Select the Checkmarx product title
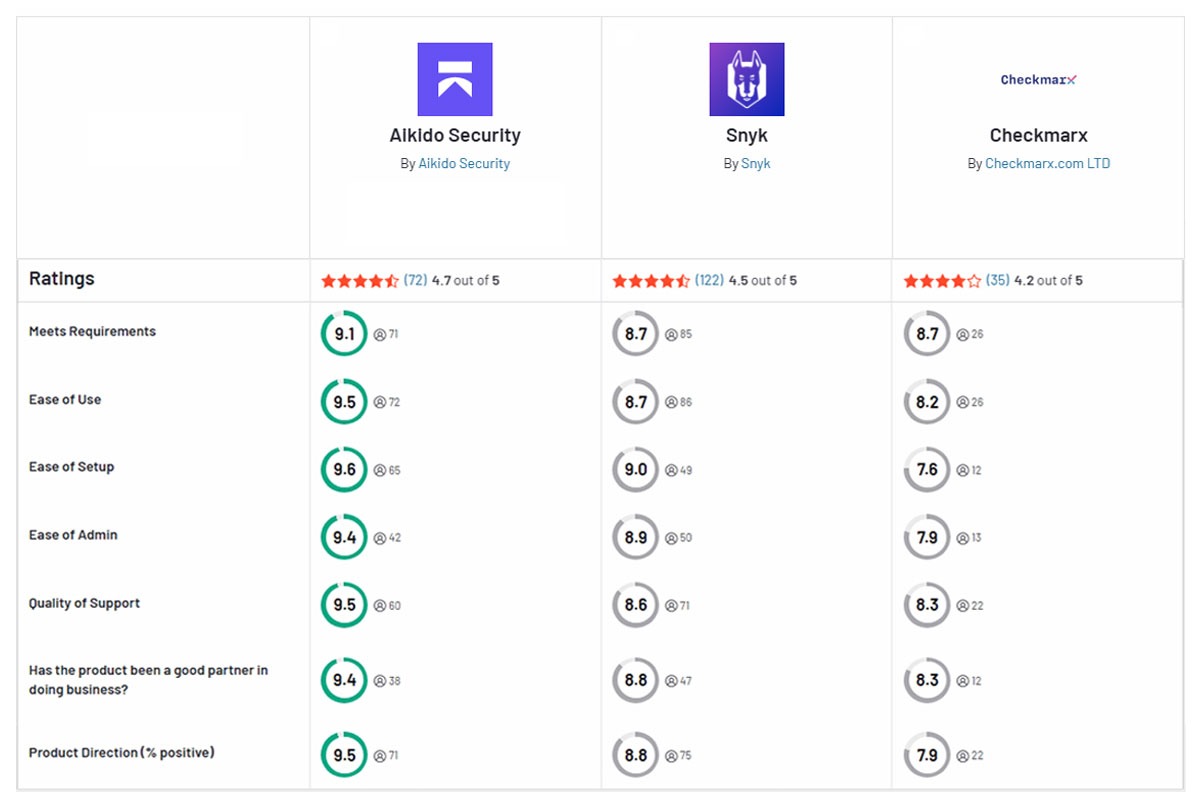The image size is (1200, 800). [1039, 135]
